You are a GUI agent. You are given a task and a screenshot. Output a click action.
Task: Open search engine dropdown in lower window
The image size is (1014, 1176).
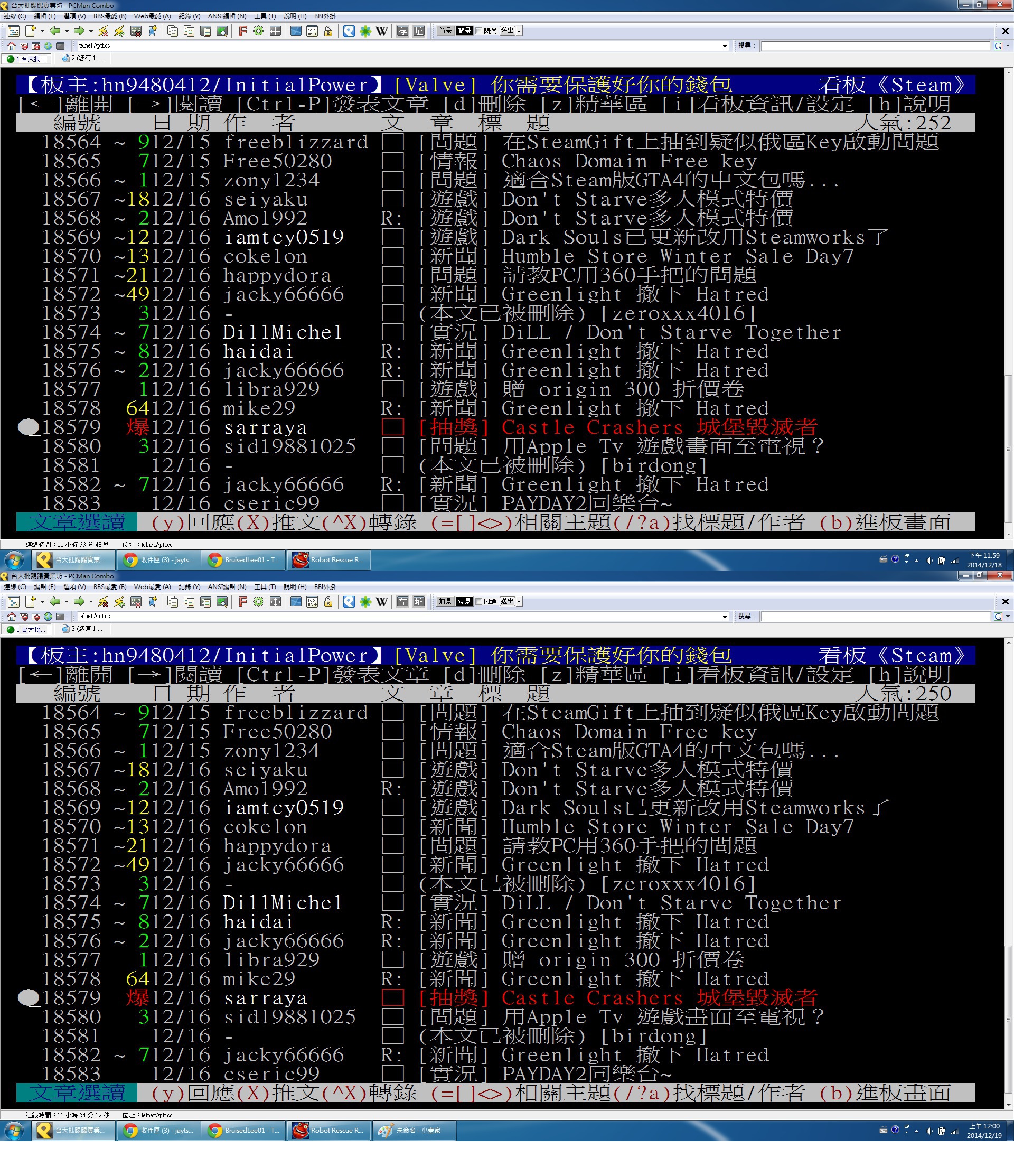coord(1008,617)
